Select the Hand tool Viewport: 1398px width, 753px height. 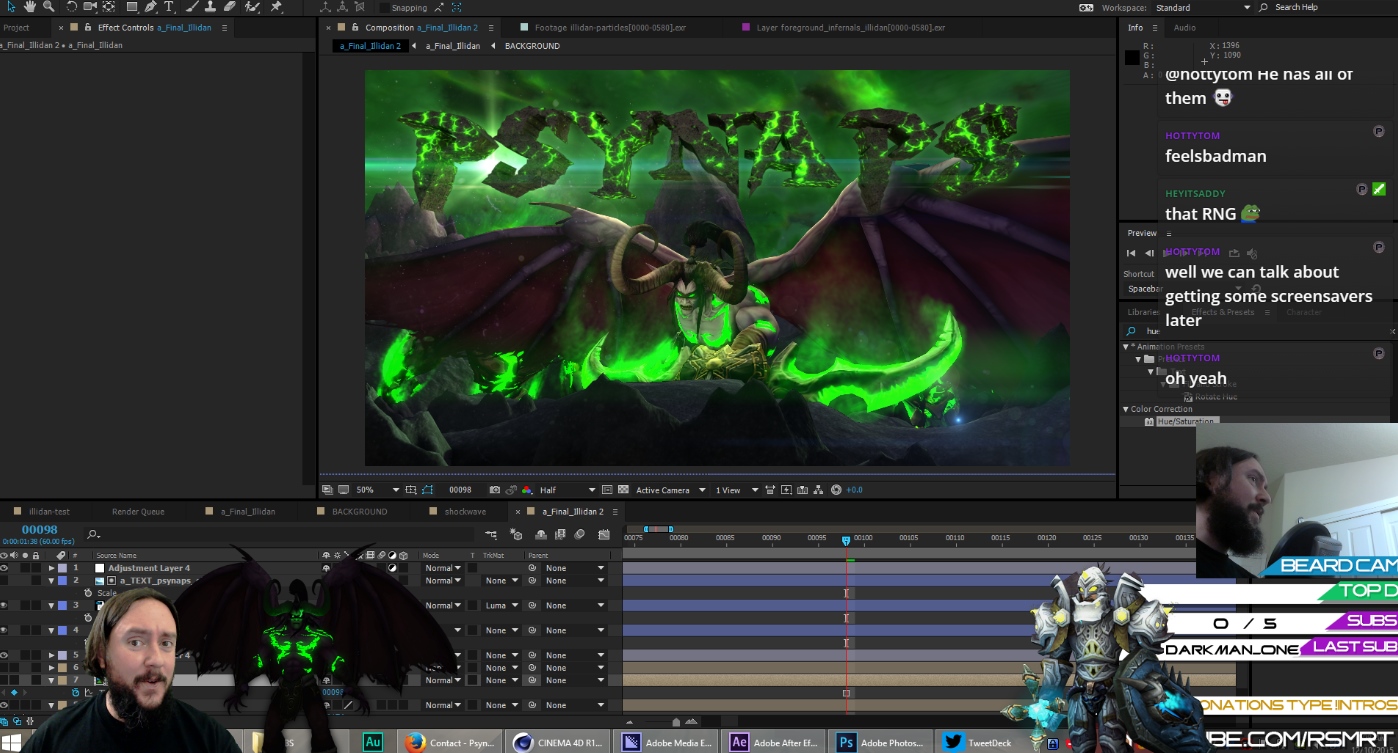pos(30,7)
